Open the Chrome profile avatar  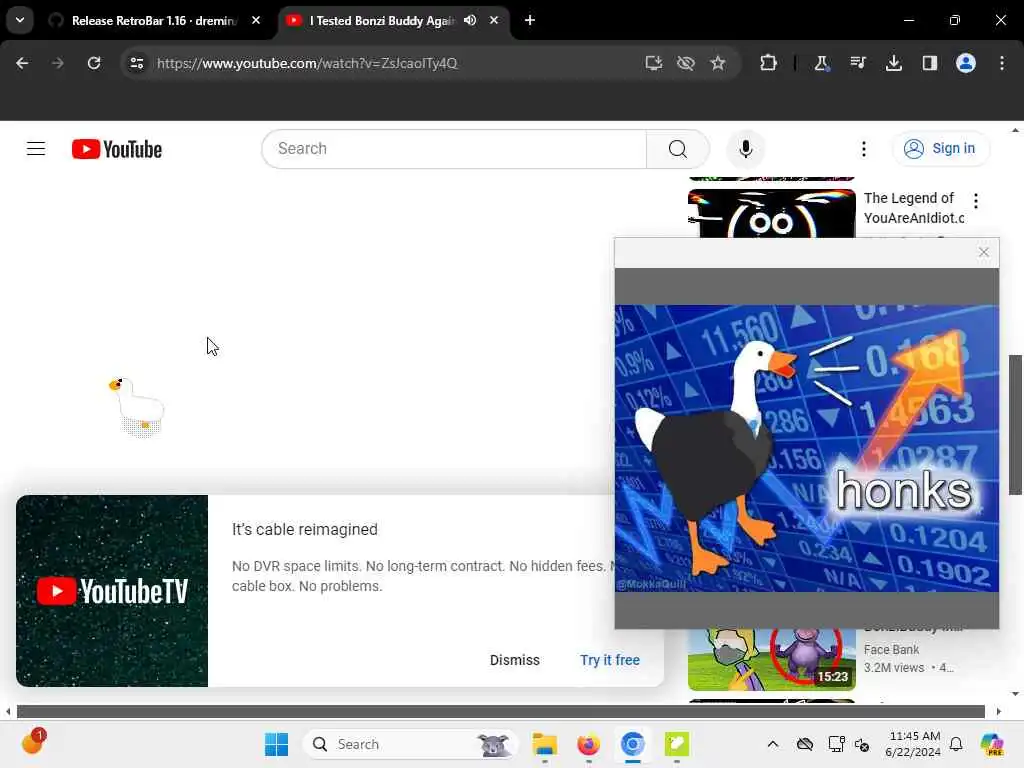pyautogui.click(x=966, y=63)
